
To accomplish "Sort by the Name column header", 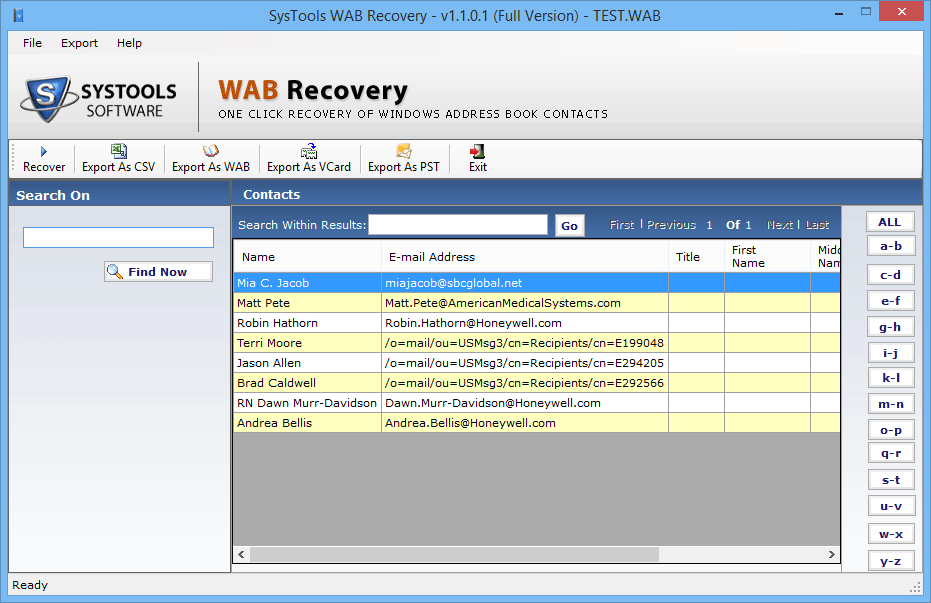I will [x=307, y=256].
